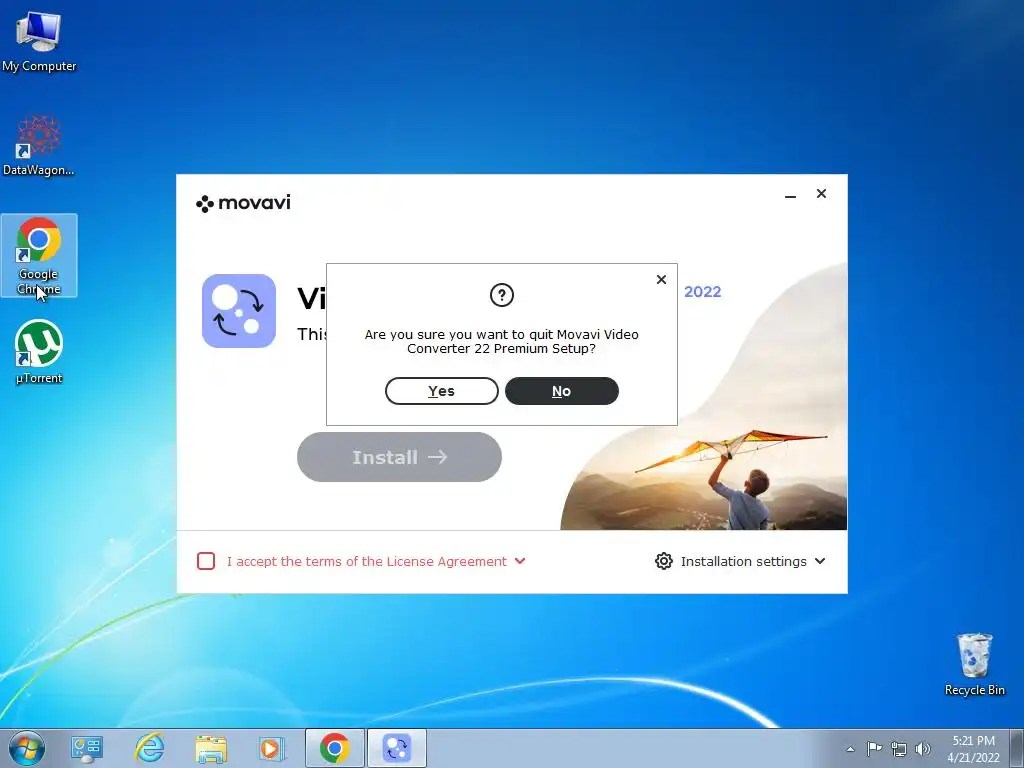Switch to Google Chrome on taskbar
Image resolution: width=1024 pixels, height=768 pixels.
pyautogui.click(x=334, y=748)
